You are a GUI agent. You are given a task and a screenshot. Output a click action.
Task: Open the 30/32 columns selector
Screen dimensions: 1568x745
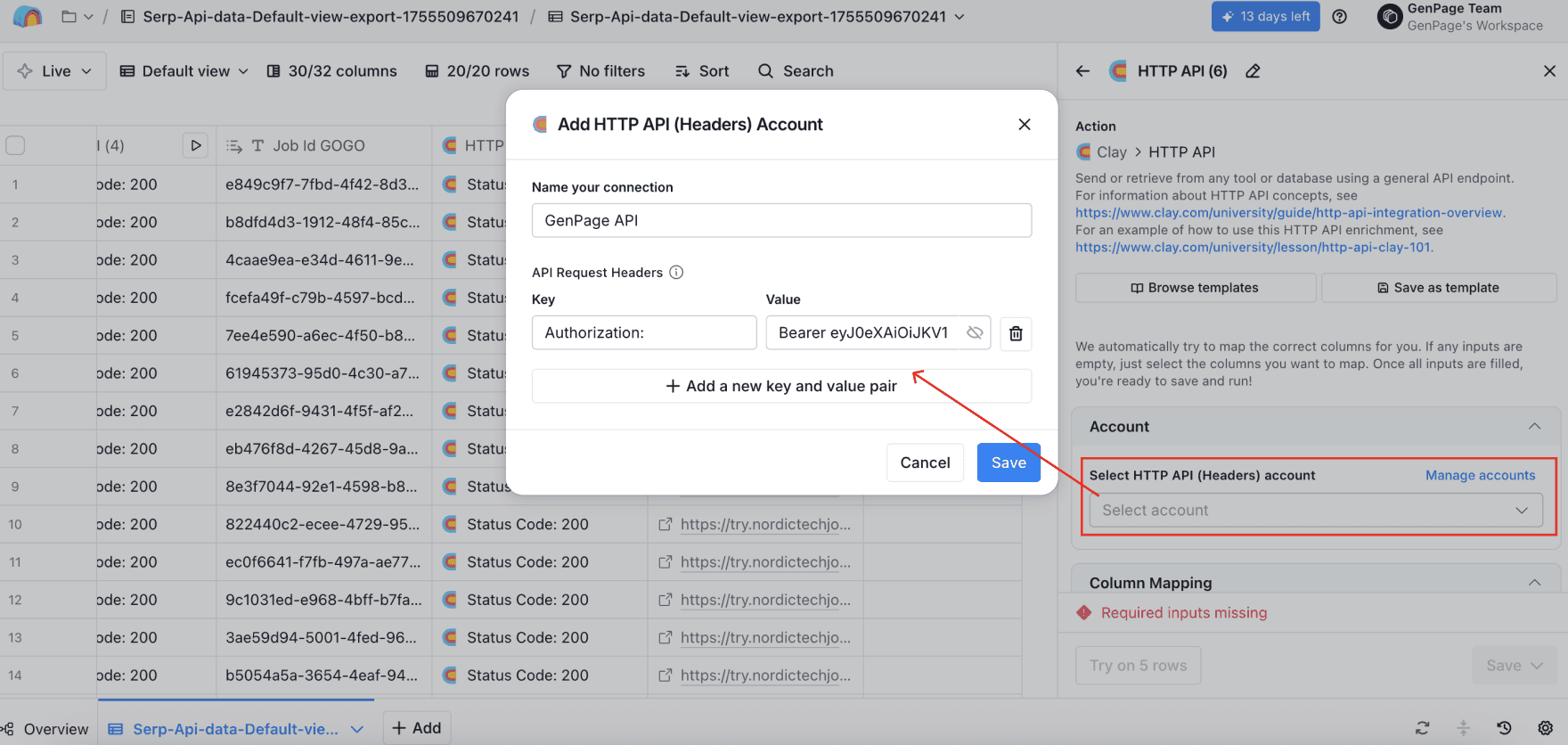click(332, 70)
